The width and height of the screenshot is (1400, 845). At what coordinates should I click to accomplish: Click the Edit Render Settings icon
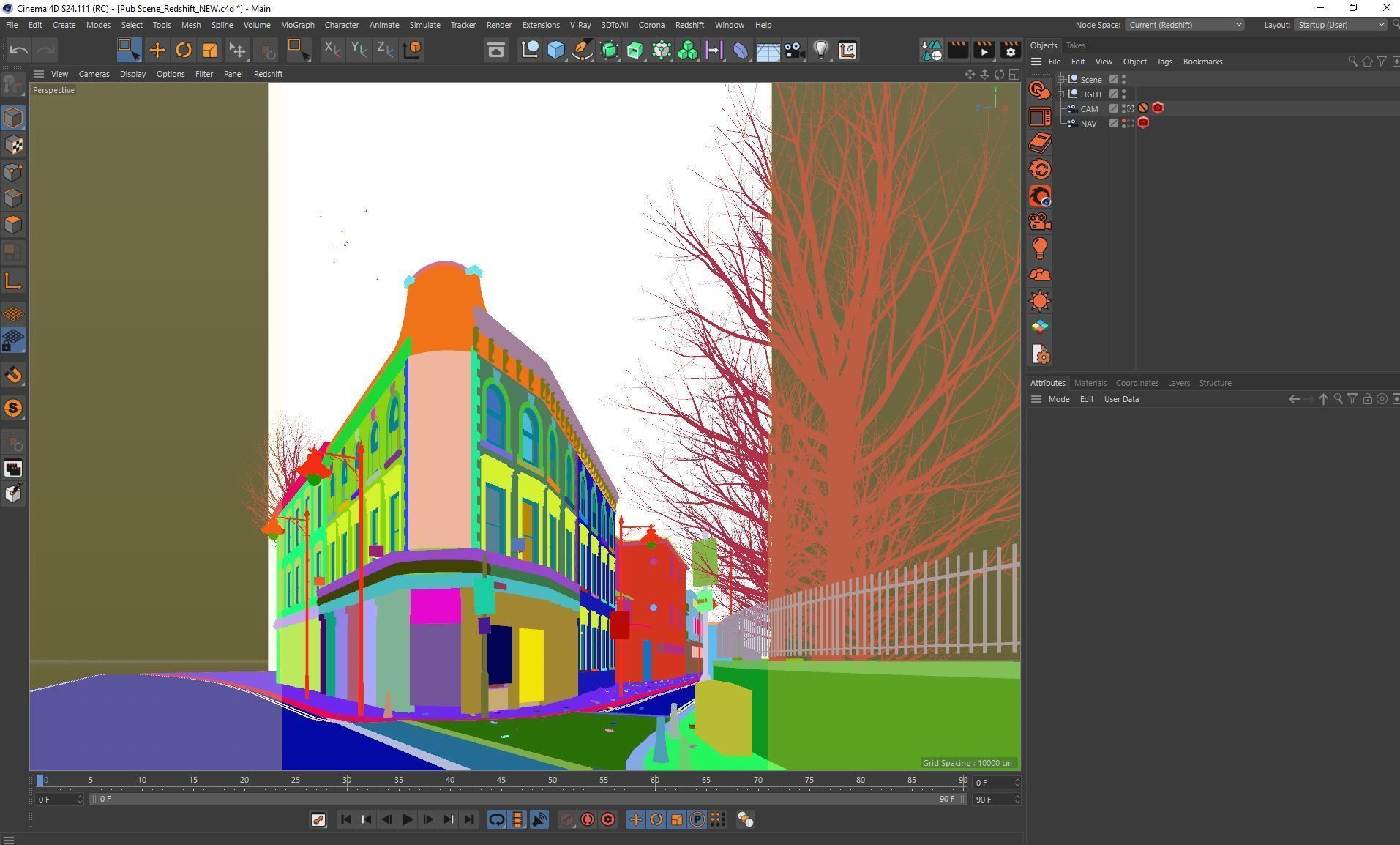click(1010, 50)
